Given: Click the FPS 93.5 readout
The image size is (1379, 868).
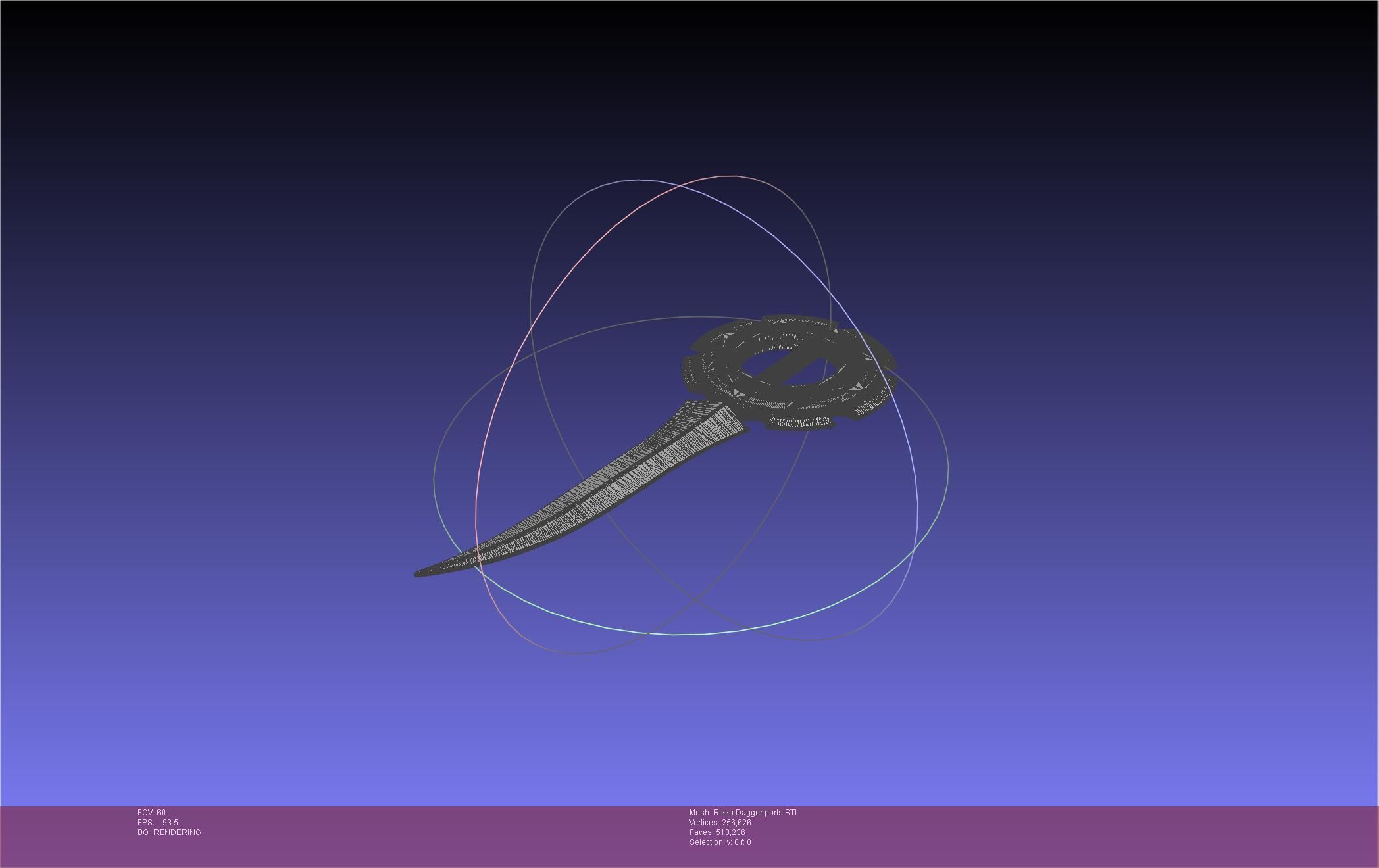Looking at the screenshot, I should point(158,823).
